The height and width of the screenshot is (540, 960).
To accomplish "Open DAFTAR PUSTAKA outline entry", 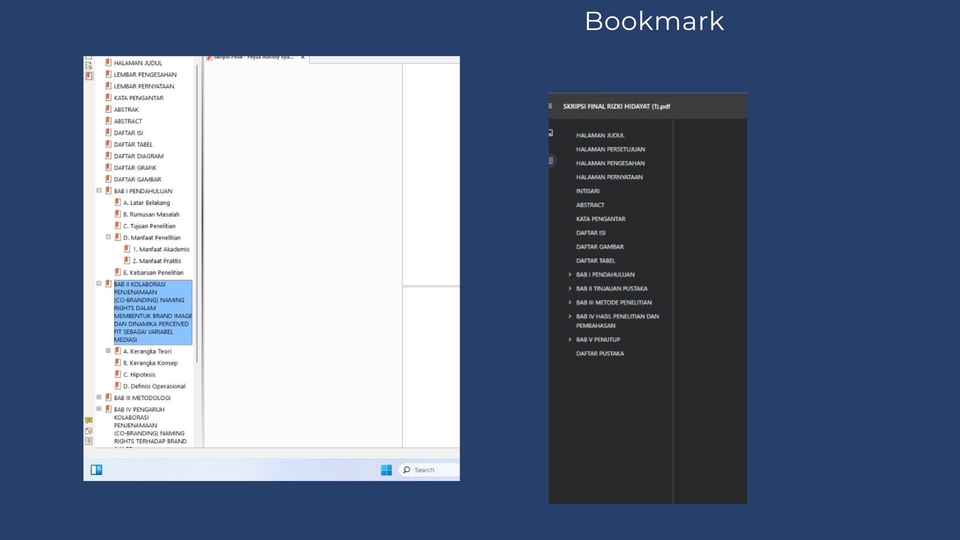I will (600, 353).
